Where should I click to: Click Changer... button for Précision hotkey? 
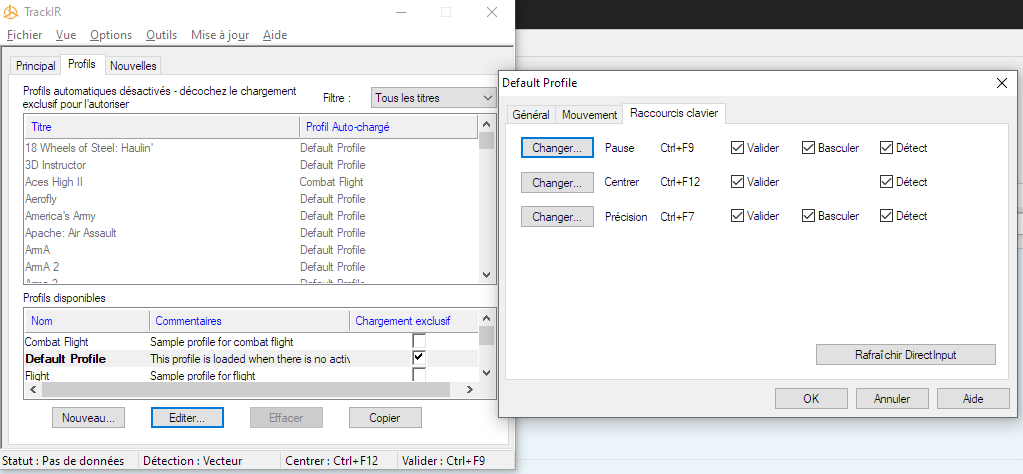point(557,216)
